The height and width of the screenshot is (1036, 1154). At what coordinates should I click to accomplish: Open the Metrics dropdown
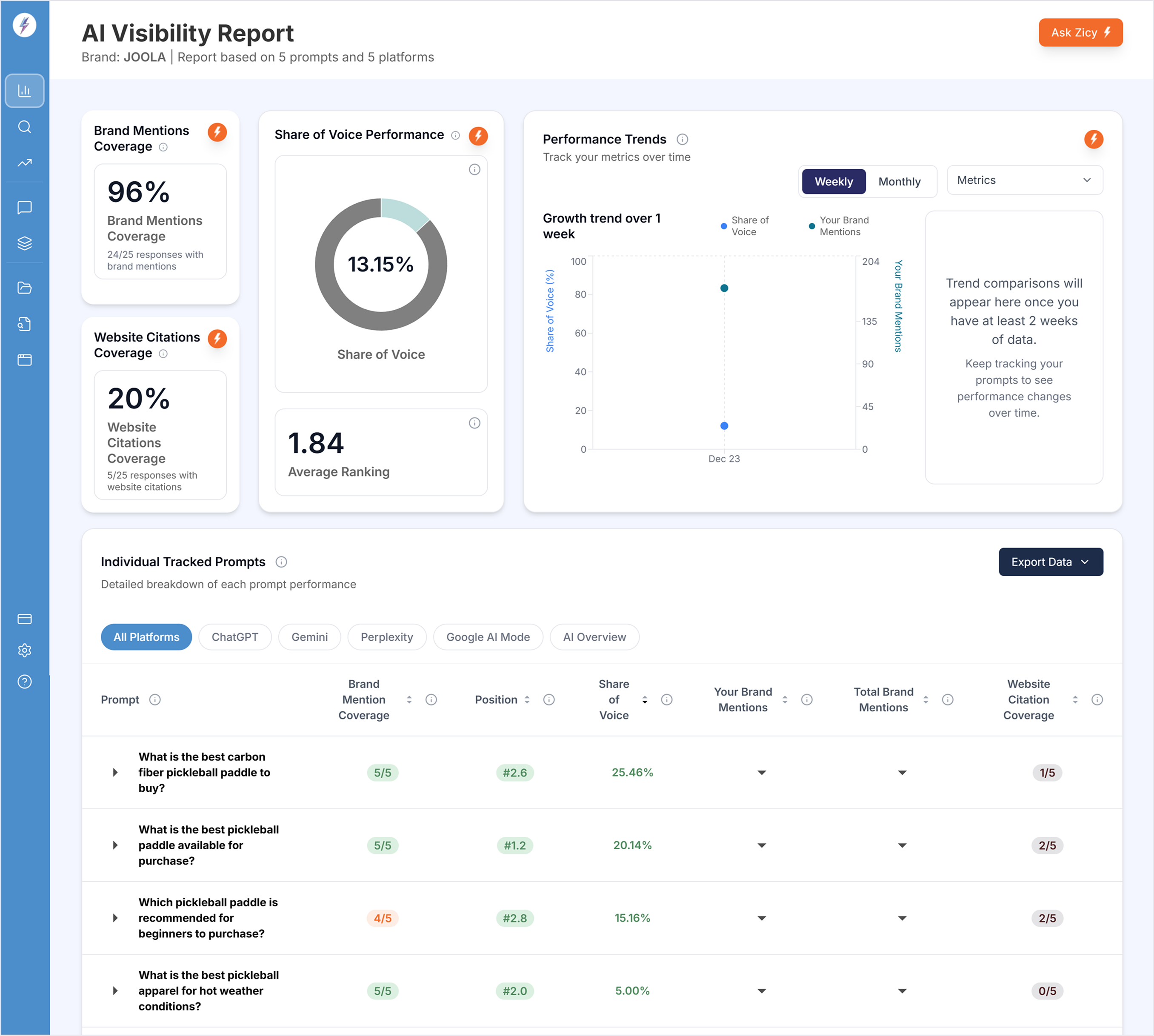click(x=1024, y=180)
